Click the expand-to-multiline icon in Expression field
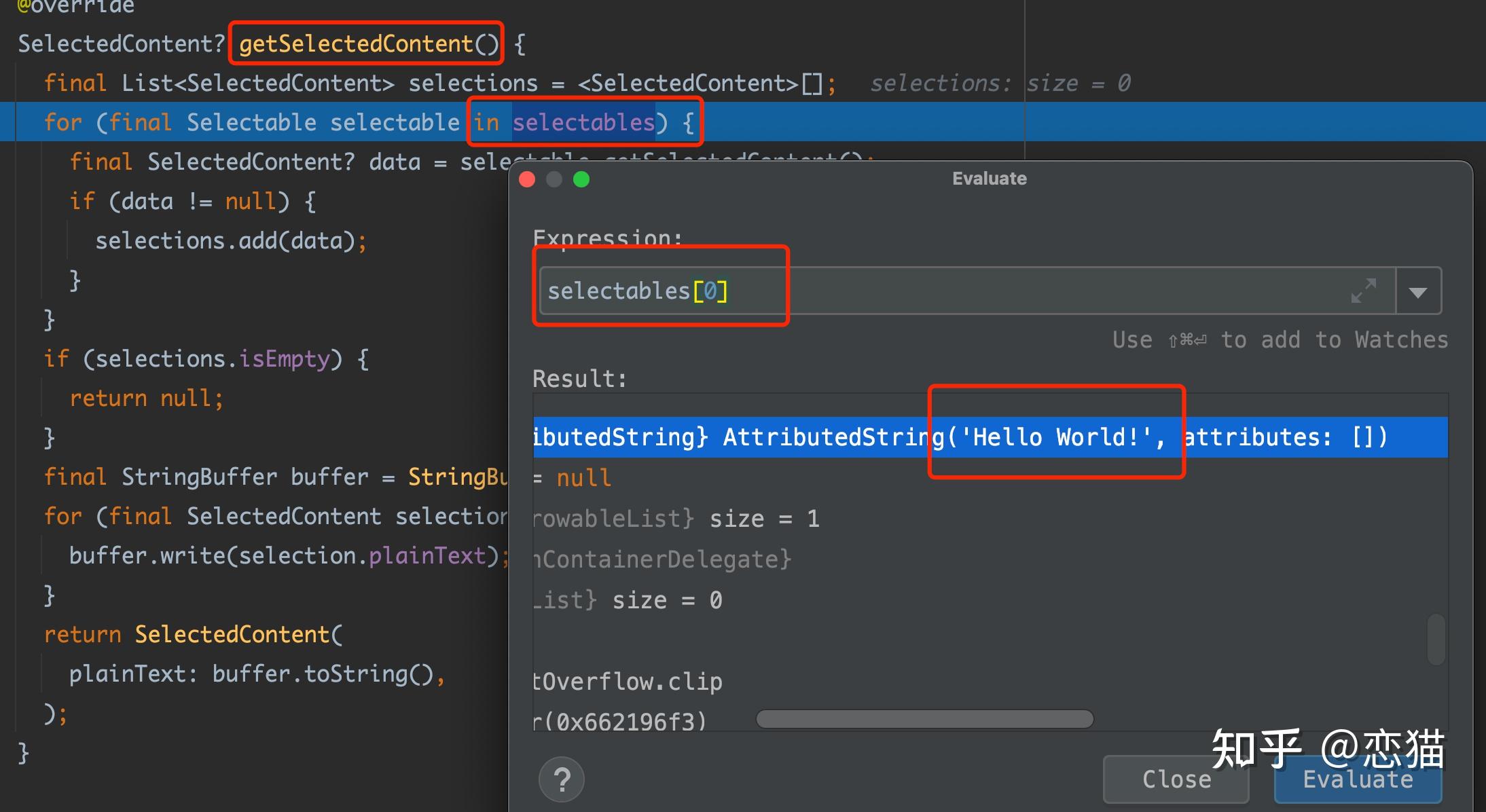Image resolution: width=1486 pixels, height=812 pixels. pos(1364,291)
